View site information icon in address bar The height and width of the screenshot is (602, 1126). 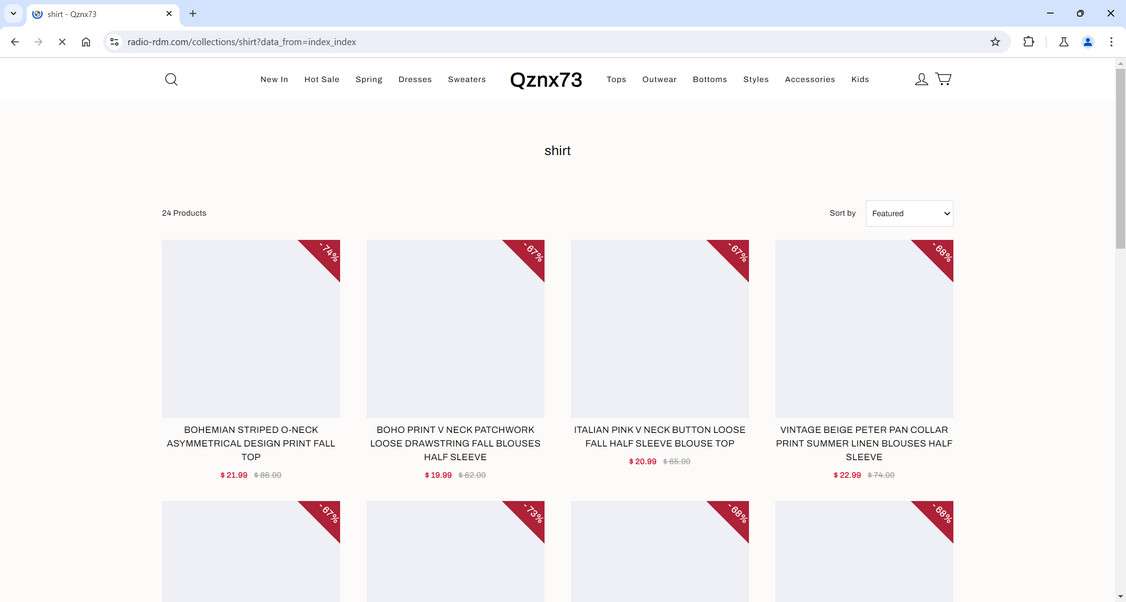[x=114, y=42]
